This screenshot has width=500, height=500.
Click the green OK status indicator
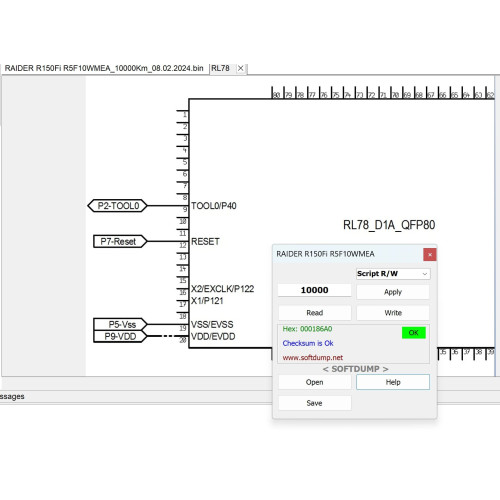413,333
